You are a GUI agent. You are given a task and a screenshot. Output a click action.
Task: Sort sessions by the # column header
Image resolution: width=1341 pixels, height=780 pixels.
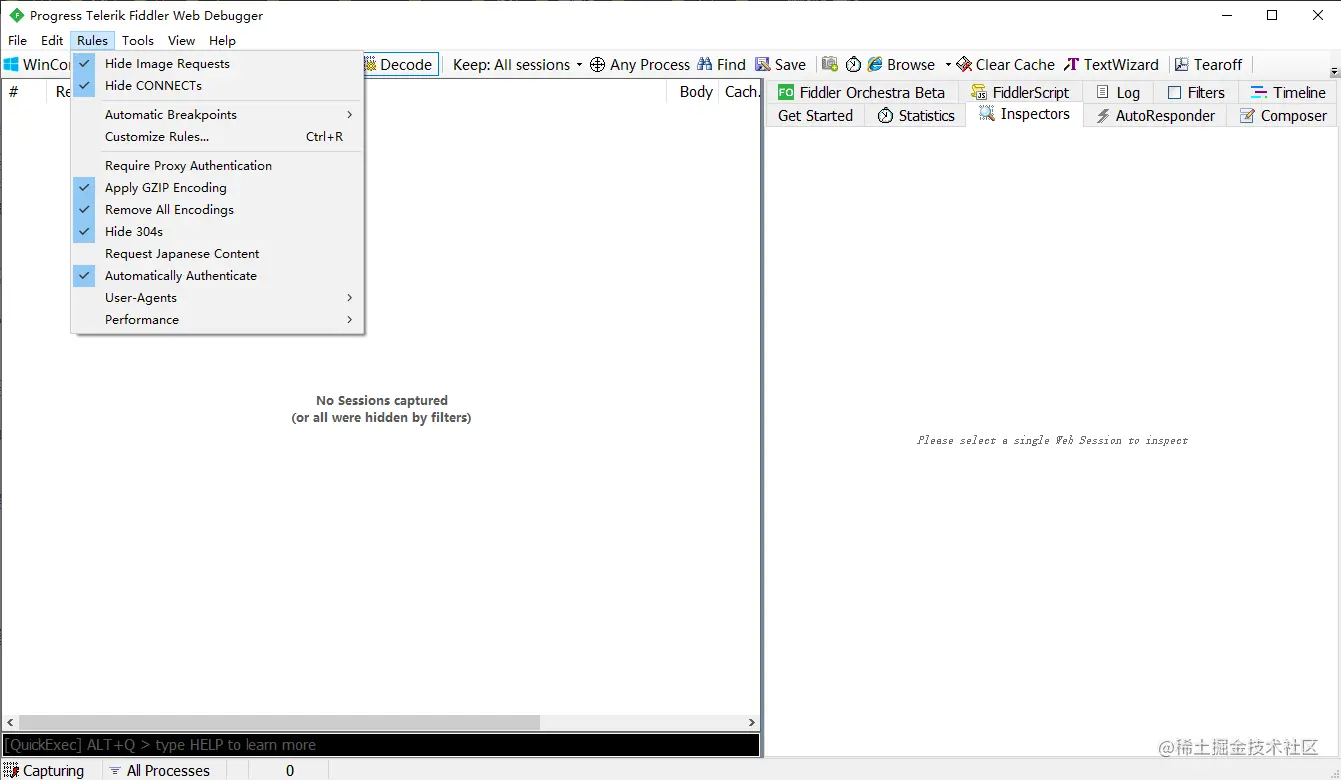(24, 92)
